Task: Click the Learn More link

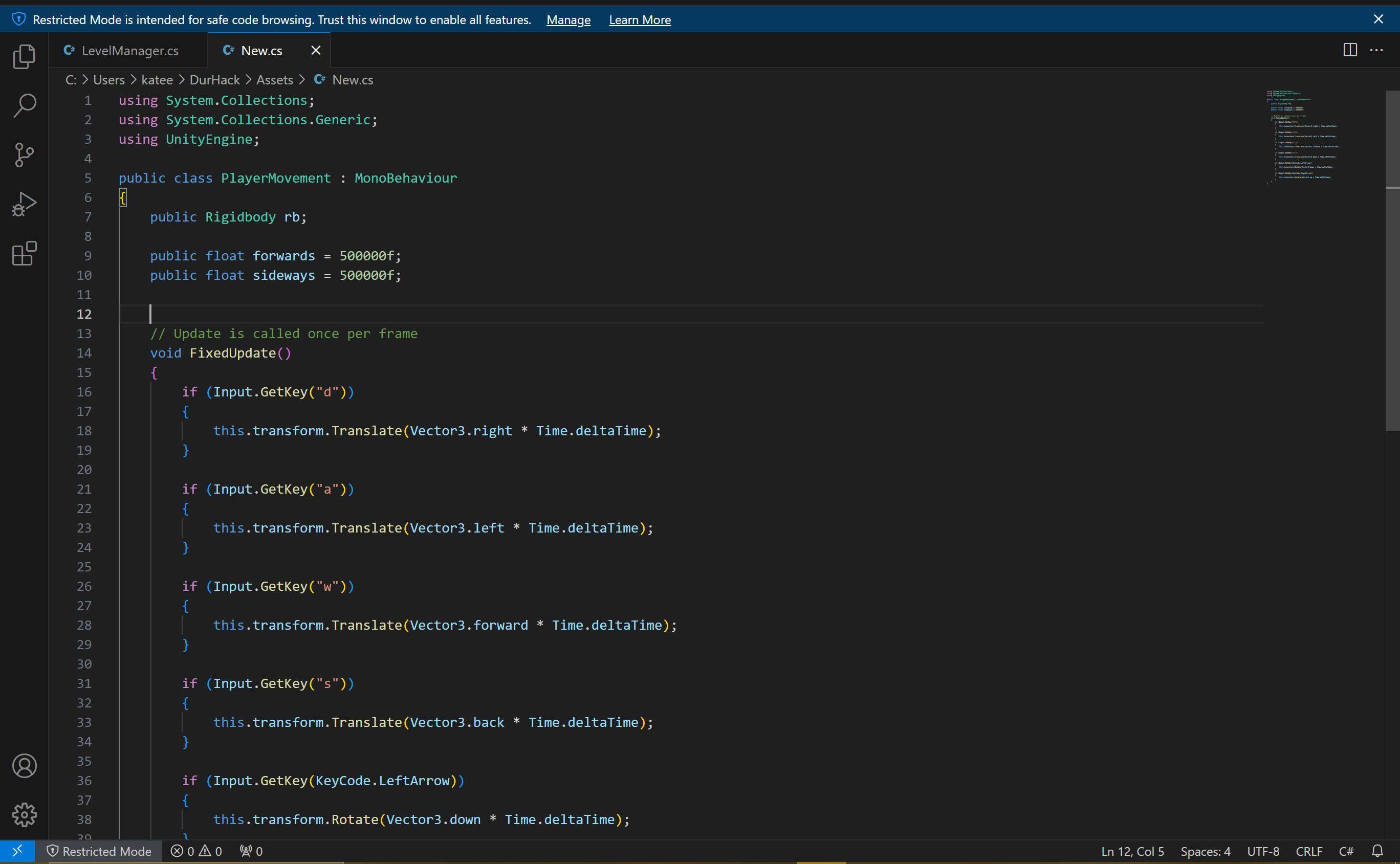Action: click(640, 19)
